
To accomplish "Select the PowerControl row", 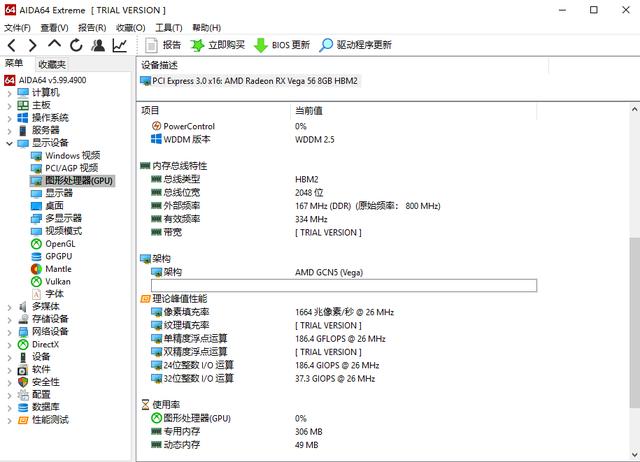I will pos(343,126).
